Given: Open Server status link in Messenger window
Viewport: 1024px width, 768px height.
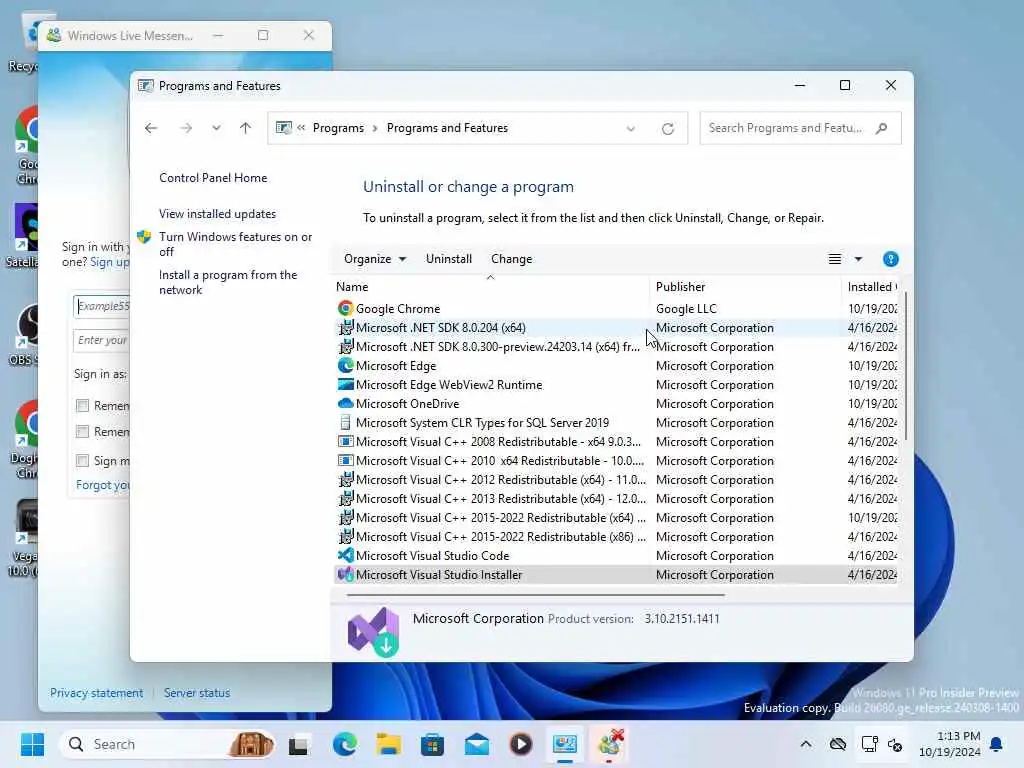Looking at the screenshot, I should [197, 693].
